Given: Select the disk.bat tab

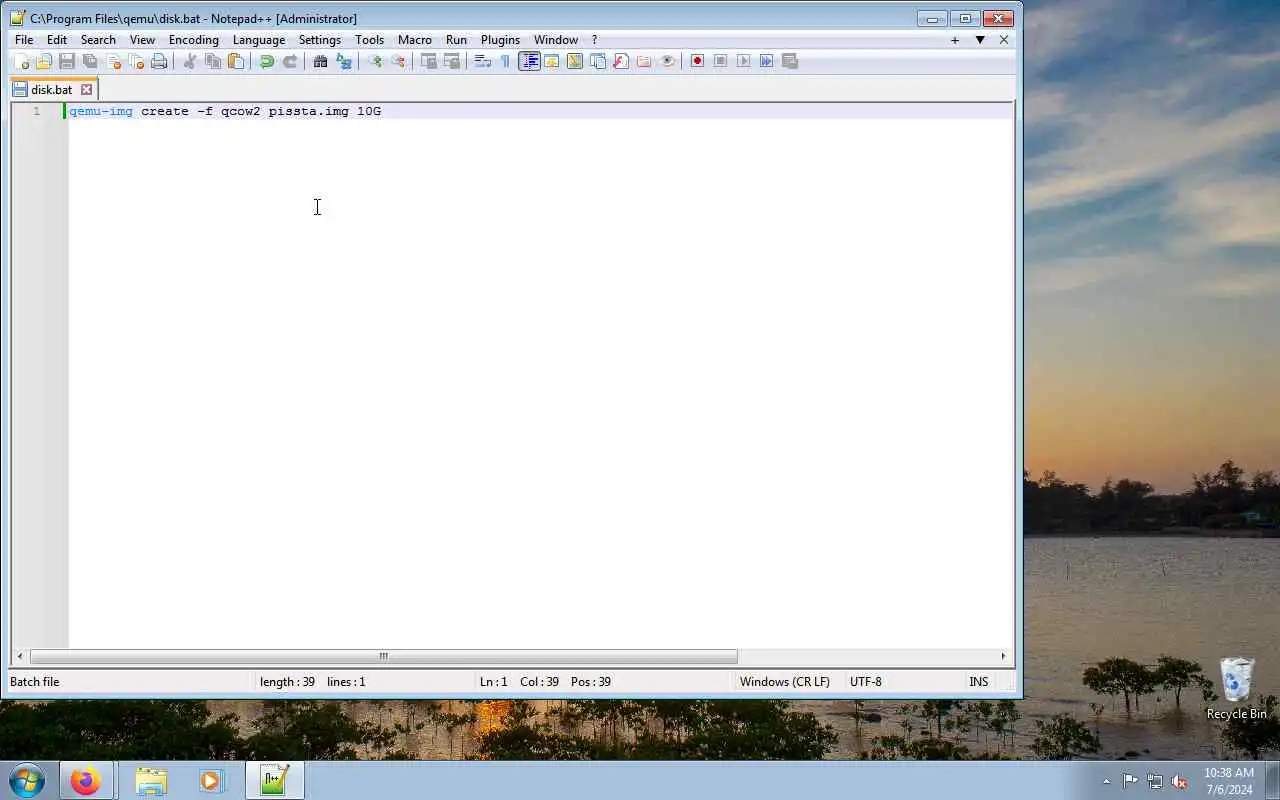Looking at the screenshot, I should [x=51, y=90].
